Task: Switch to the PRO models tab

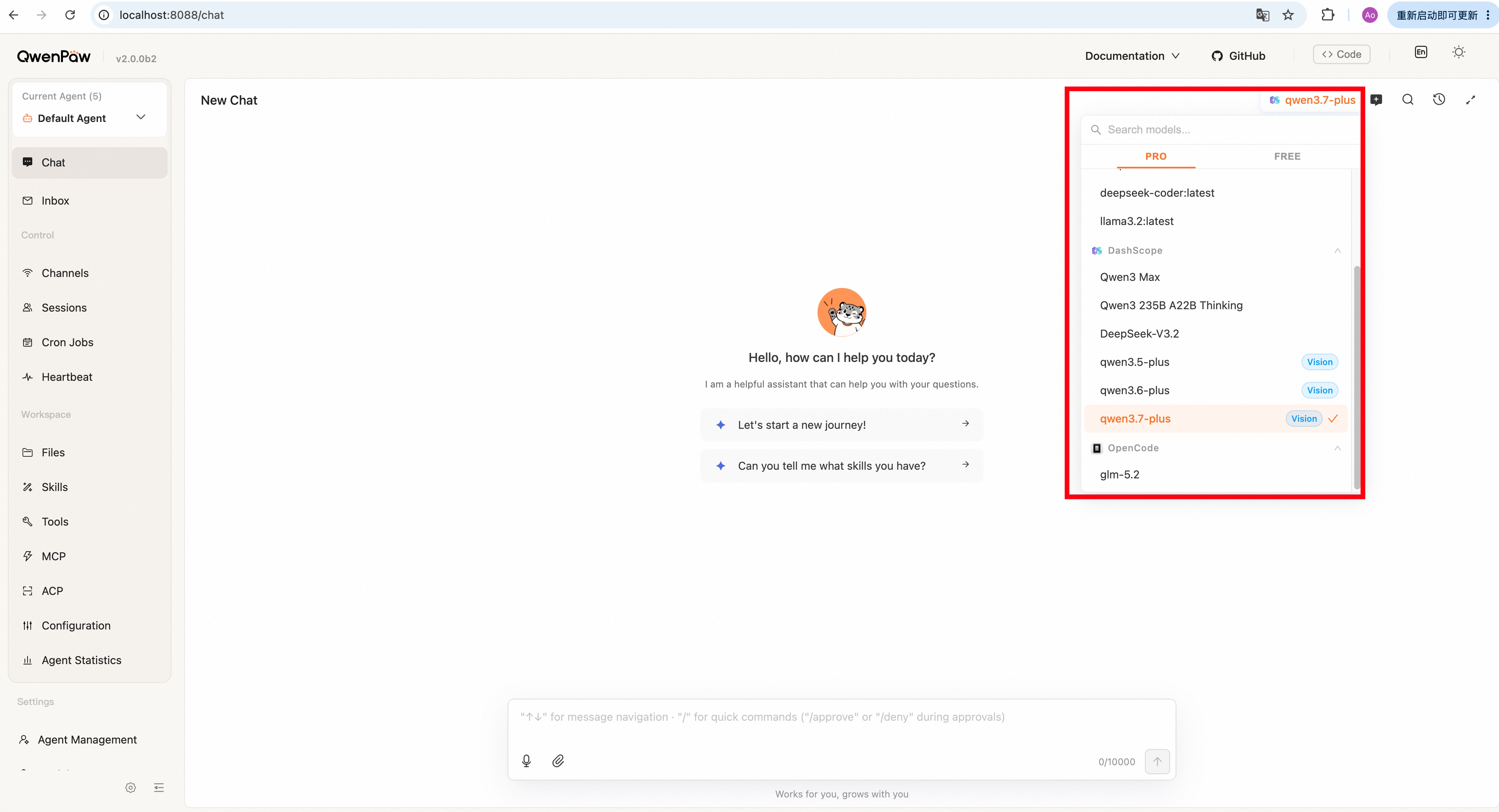Action: 1156,157
